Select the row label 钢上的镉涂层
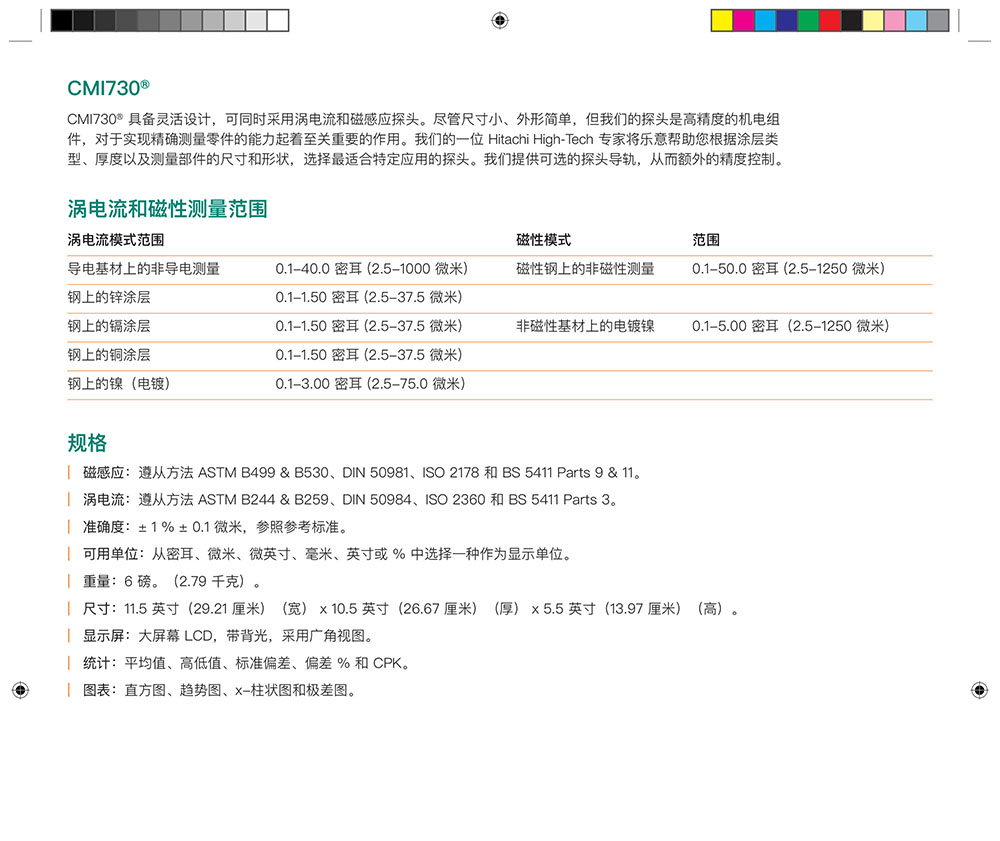1000x841 pixels. point(109,326)
